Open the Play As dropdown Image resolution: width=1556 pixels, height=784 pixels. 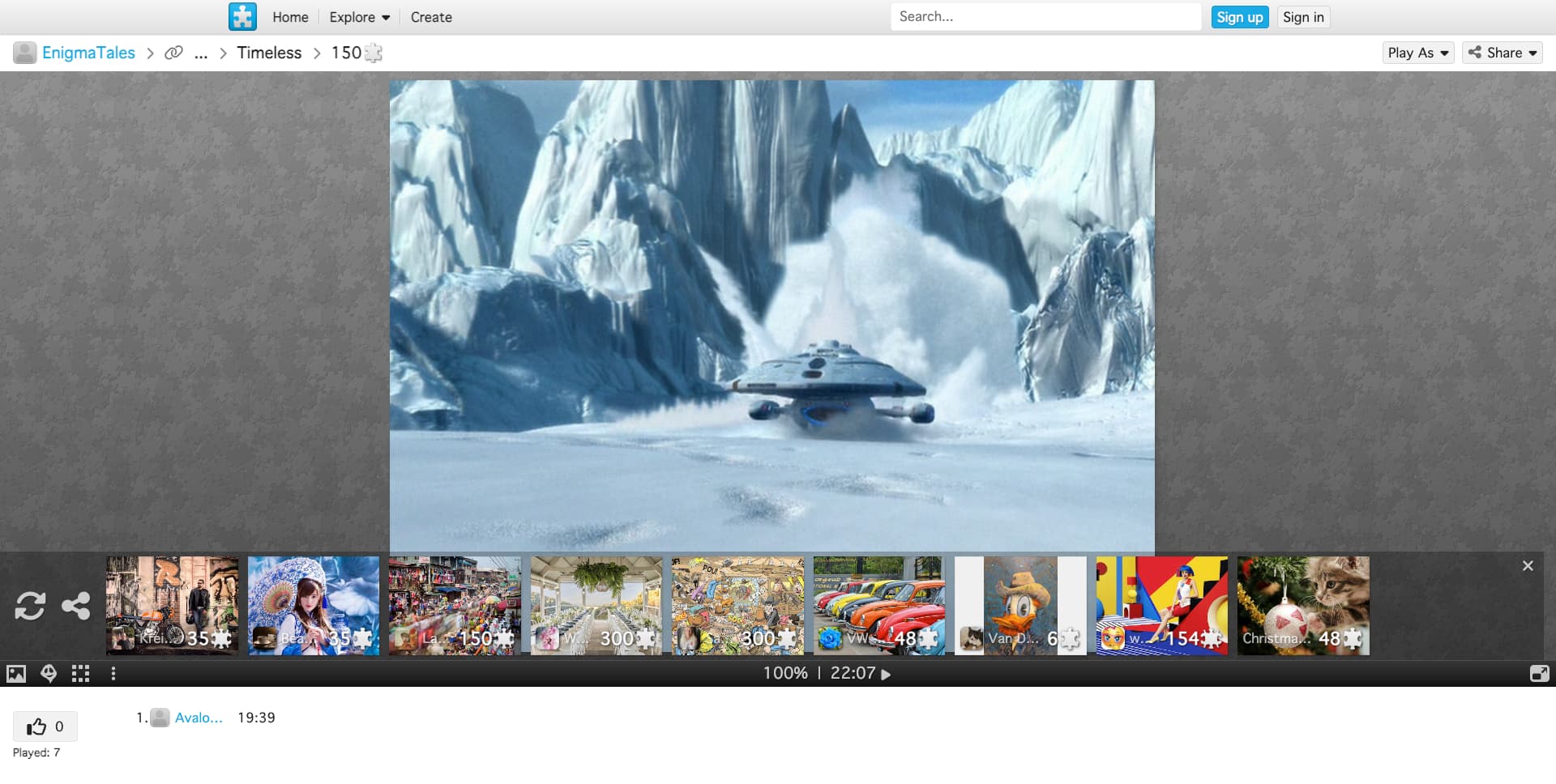coord(1417,53)
